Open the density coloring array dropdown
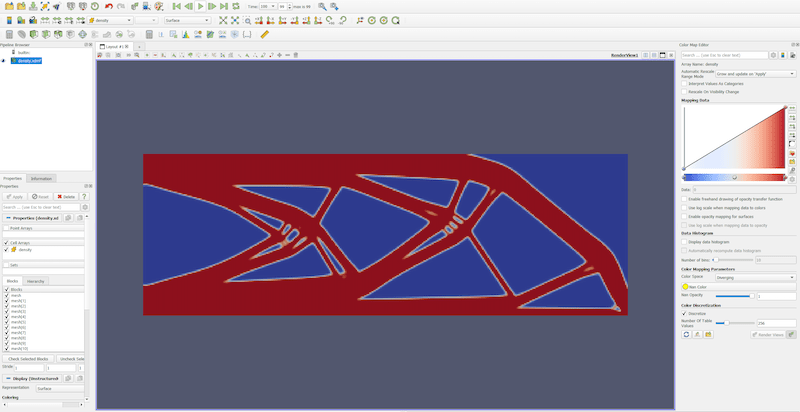 tap(120, 20)
